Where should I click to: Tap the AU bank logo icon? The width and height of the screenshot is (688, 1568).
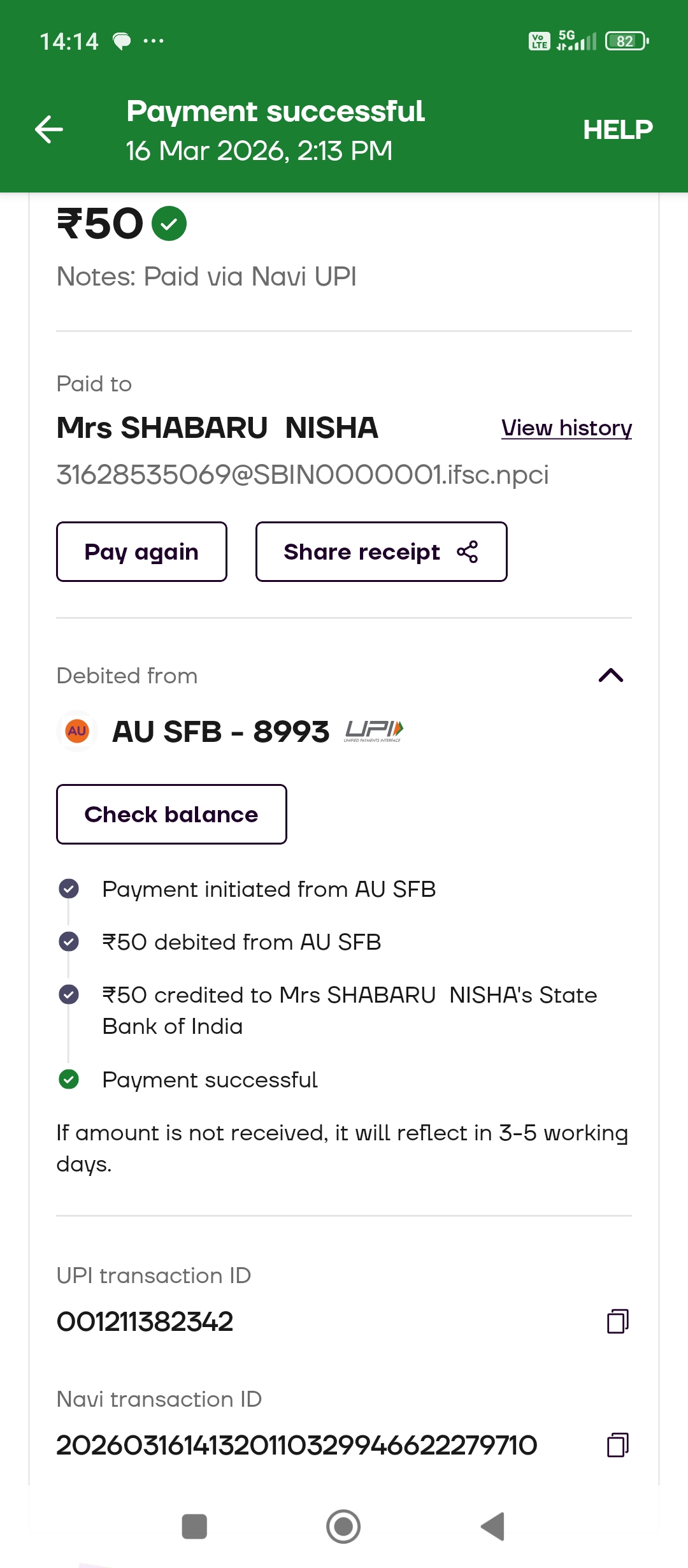[77, 731]
